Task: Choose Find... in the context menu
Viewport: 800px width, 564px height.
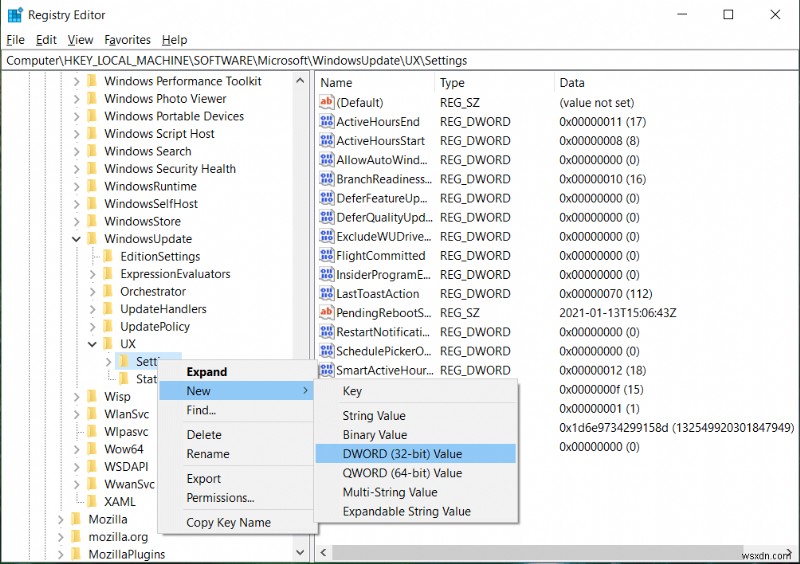Action: pos(236,410)
